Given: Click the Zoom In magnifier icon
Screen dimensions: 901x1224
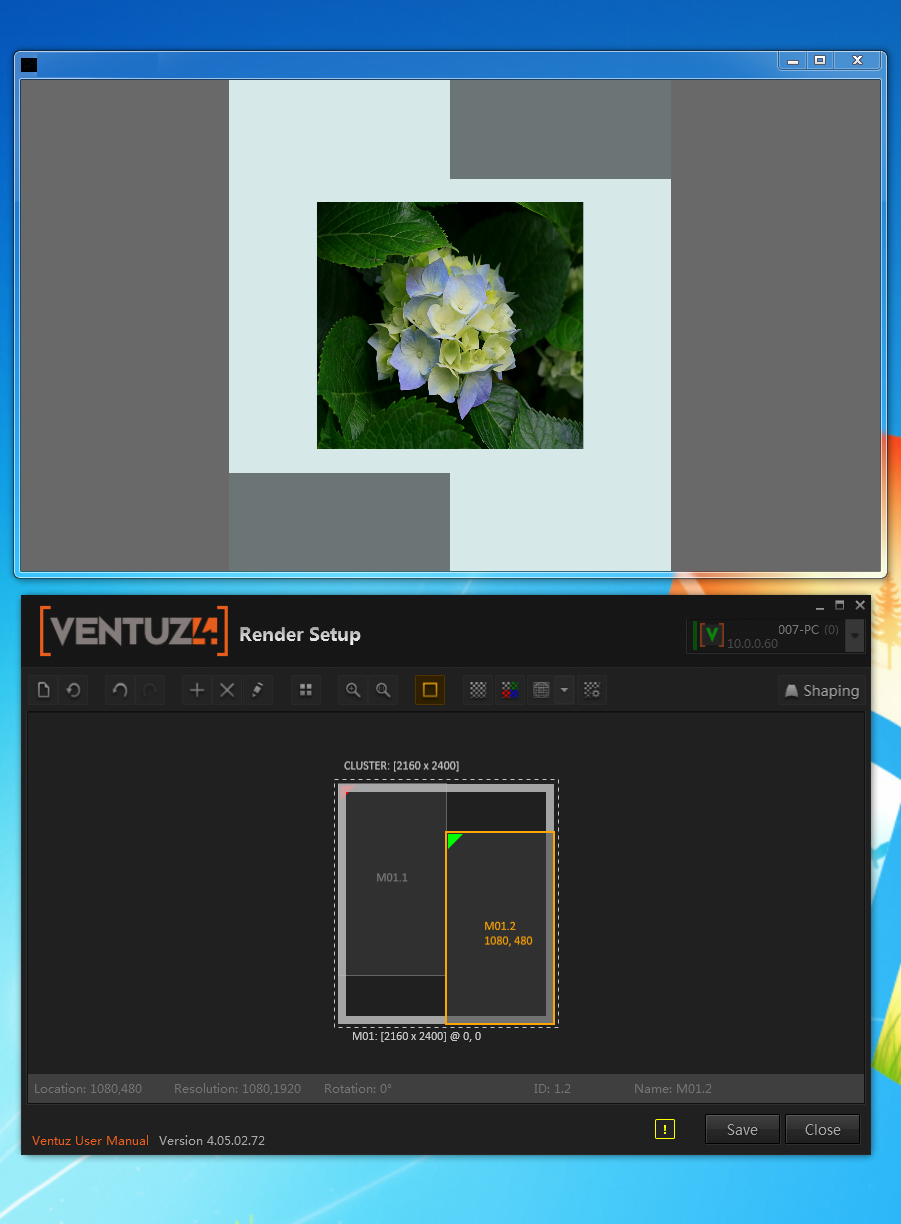Looking at the screenshot, I should (x=353, y=690).
